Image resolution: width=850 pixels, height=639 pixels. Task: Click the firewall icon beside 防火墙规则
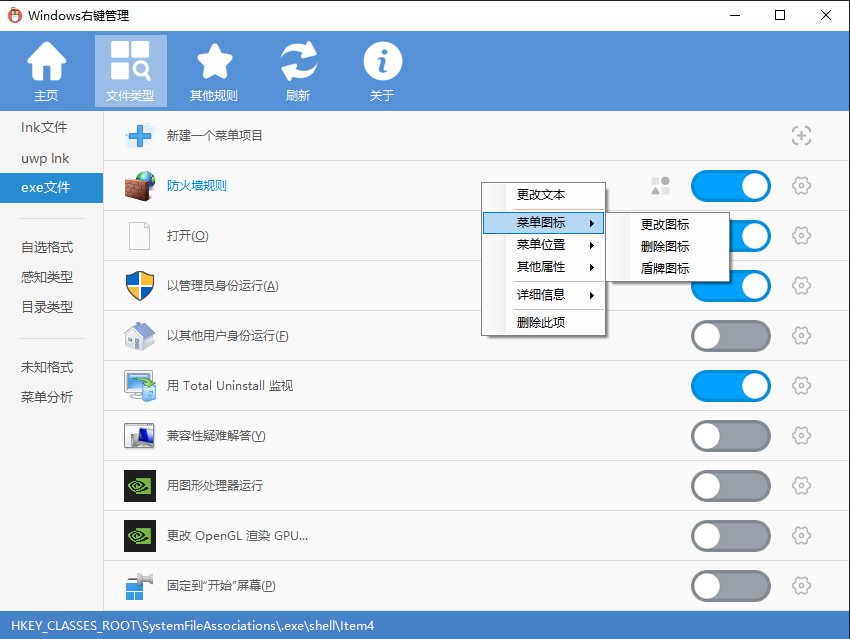[x=139, y=186]
